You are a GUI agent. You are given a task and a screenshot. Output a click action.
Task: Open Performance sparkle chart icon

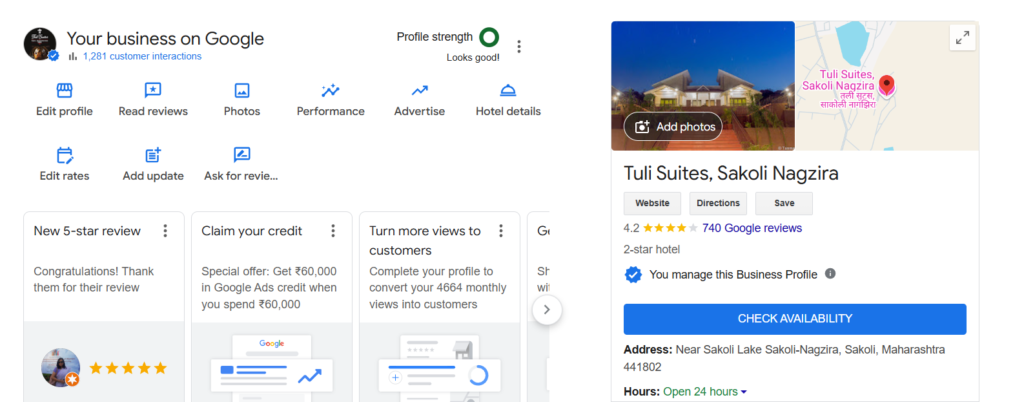330,90
